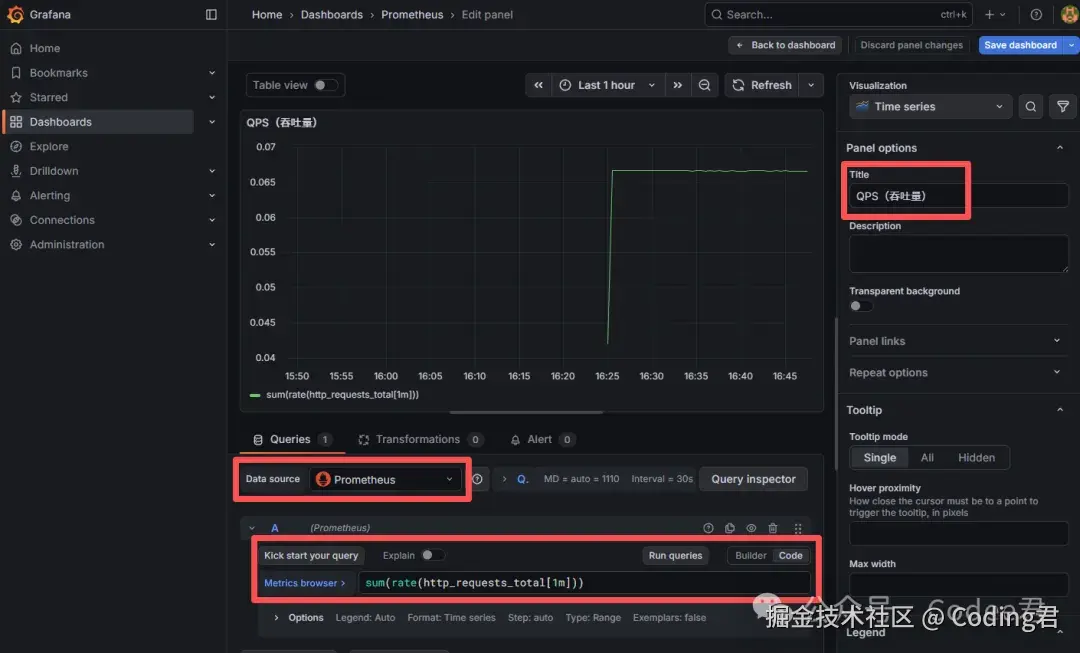Viewport: 1080px width, 653px height.
Task: Expand the Connections sidebar section chevron
Action: (x=212, y=220)
